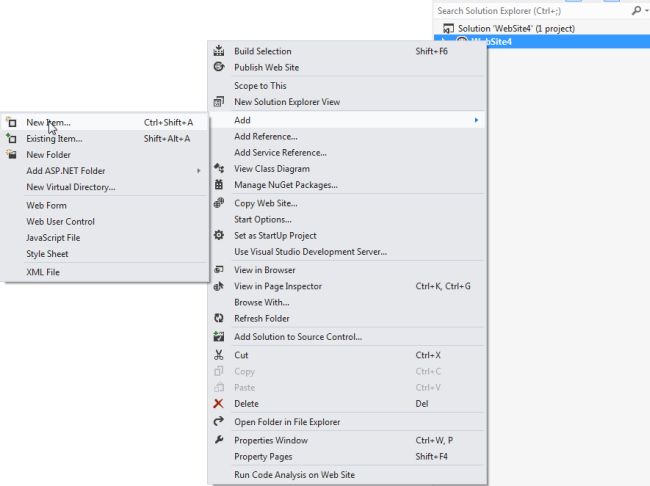The height and width of the screenshot is (486, 650).
Task: Click the Search Solution Explorer input field
Action: pos(533,11)
